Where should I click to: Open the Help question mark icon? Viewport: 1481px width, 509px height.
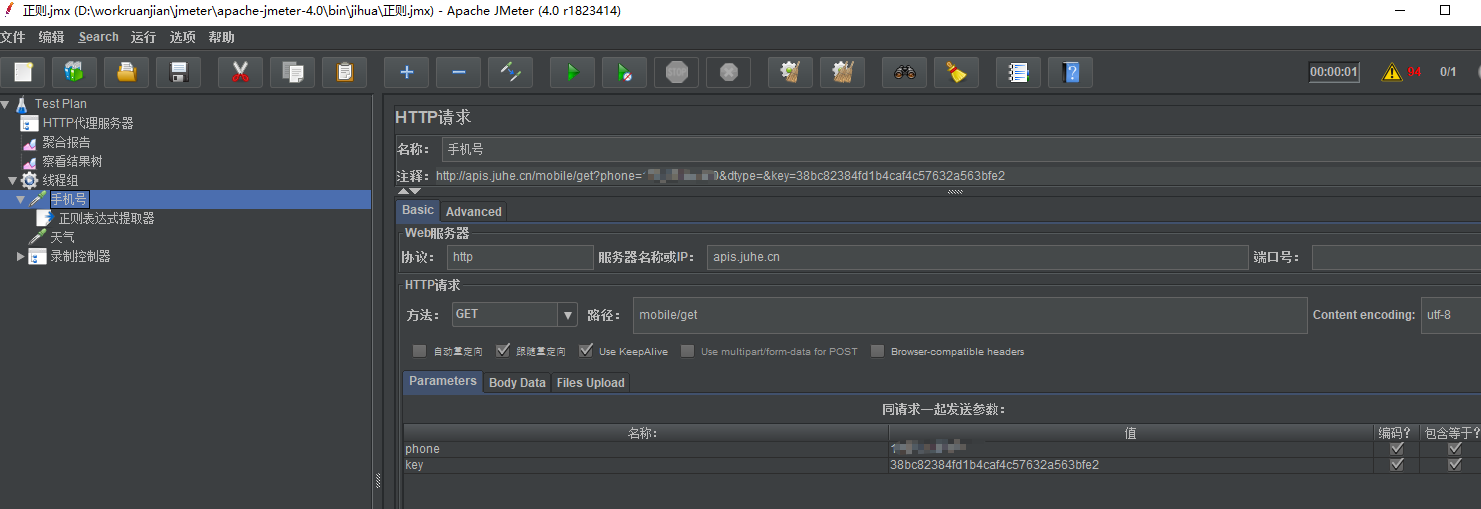(1070, 72)
